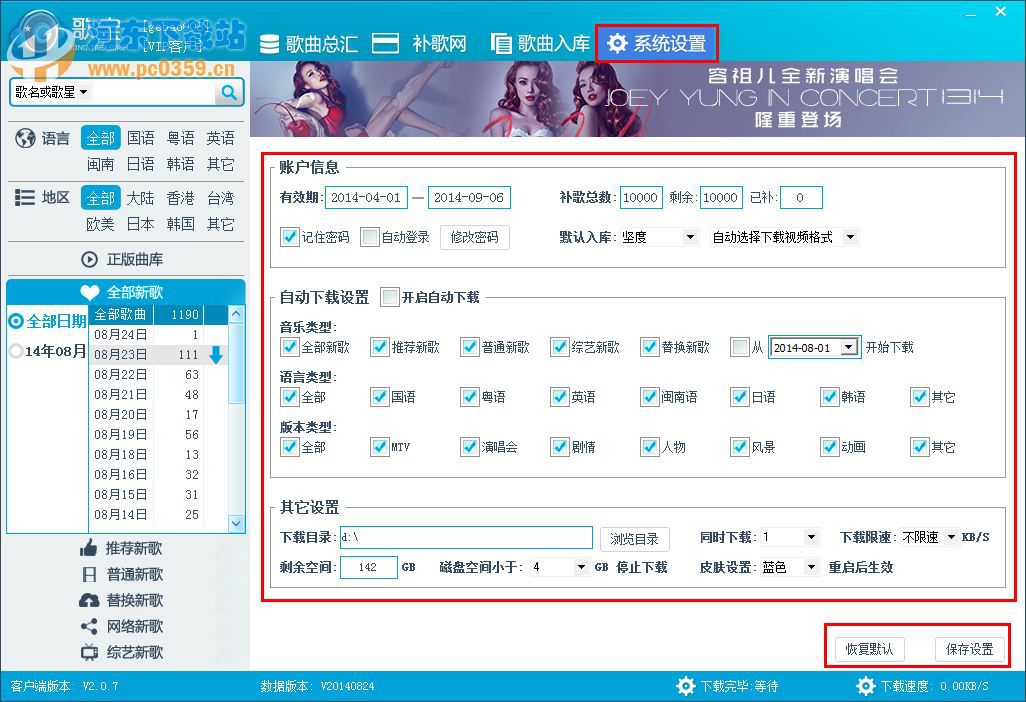Enable the 开启自动下载 checkbox
This screenshot has width=1026, height=702.
click(389, 297)
